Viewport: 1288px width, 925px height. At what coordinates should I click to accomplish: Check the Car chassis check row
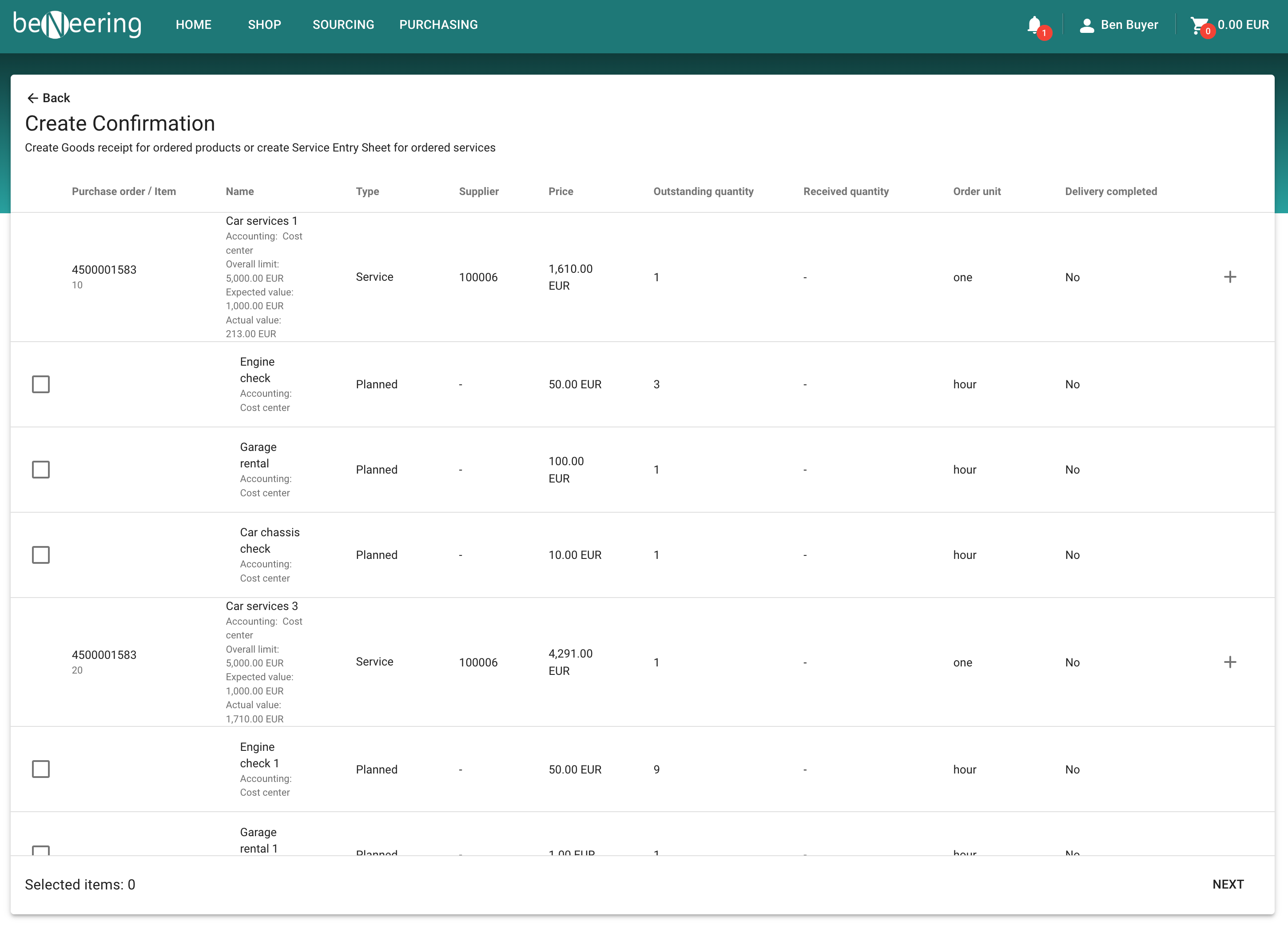pyautogui.click(x=41, y=554)
